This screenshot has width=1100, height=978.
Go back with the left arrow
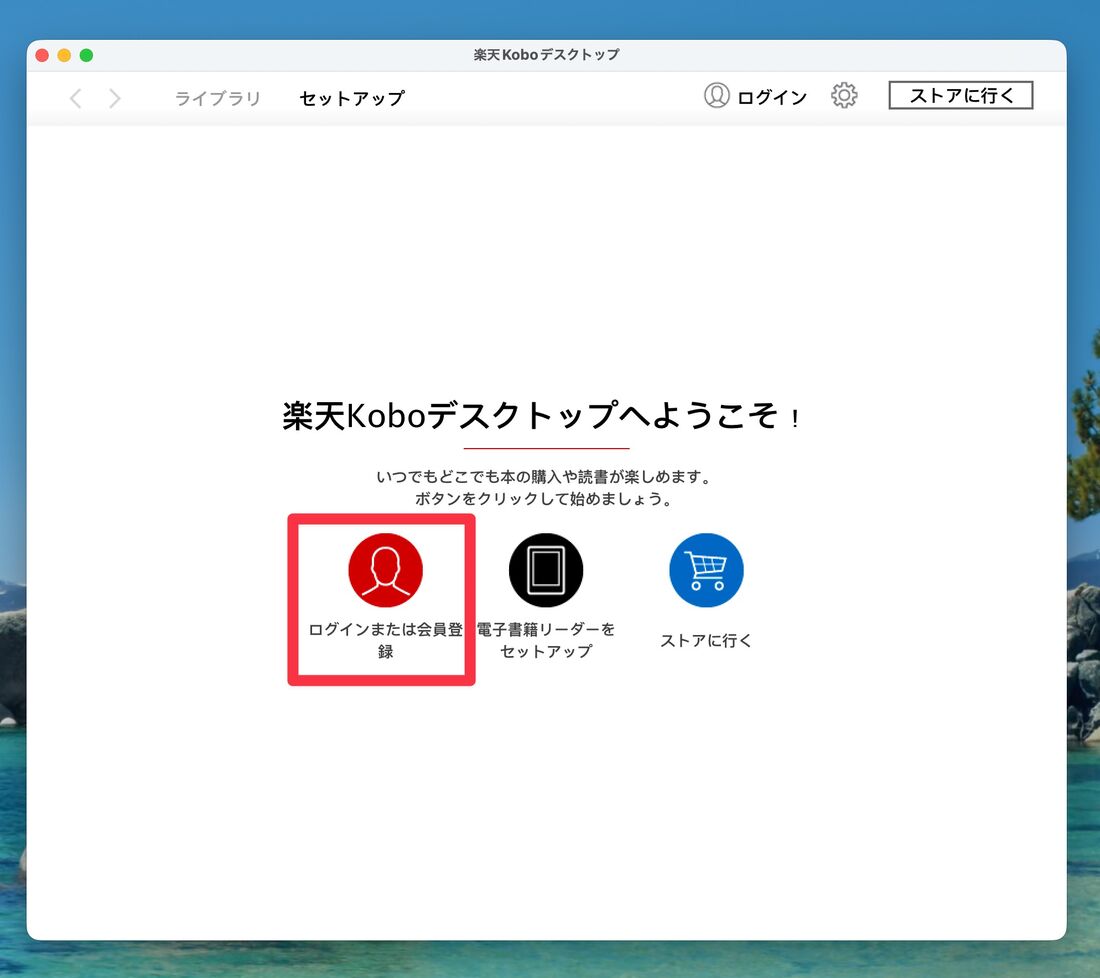(76, 98)
